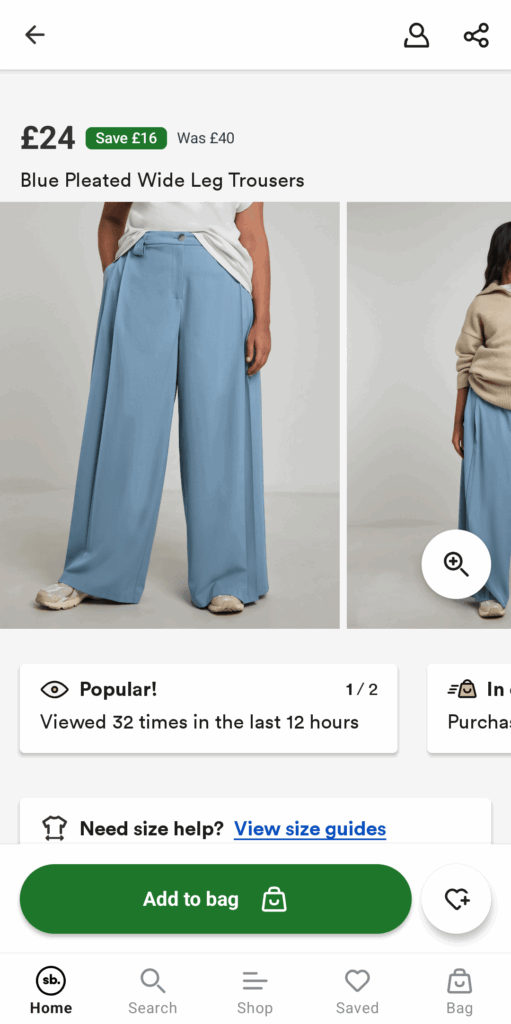Tap the bag icon in Add to bag
The height and width of the screenshot is (1024, 511).
coord(274,899)
